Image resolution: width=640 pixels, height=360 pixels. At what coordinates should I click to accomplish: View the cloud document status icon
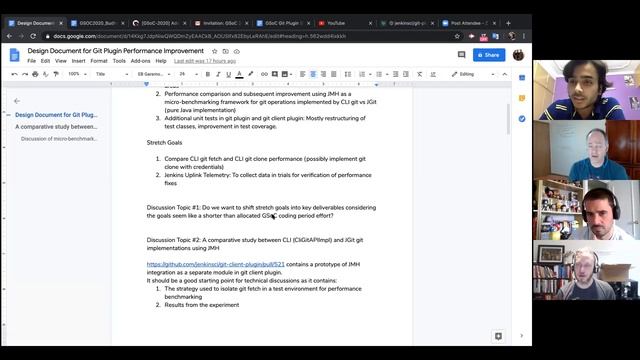237,51
